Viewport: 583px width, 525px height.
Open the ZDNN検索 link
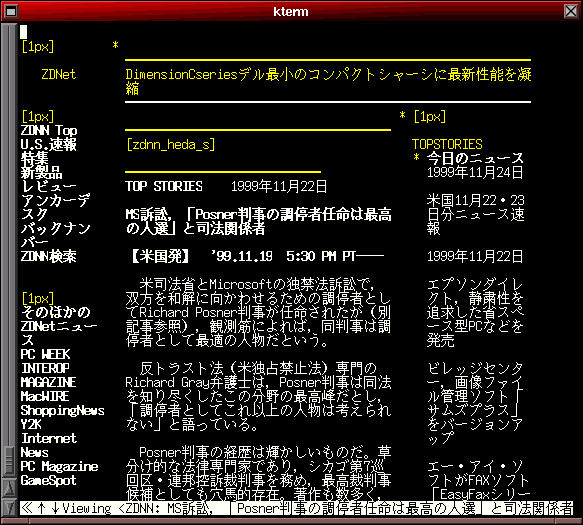[49, 257]
